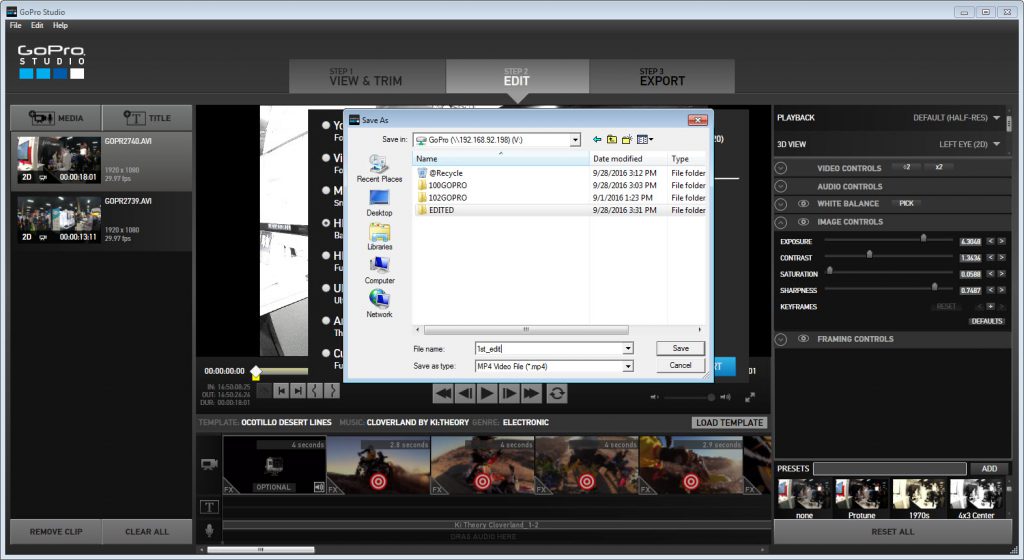Click the Load Template button
Screen dimensions: 1024x560
[x=729, y=423]
